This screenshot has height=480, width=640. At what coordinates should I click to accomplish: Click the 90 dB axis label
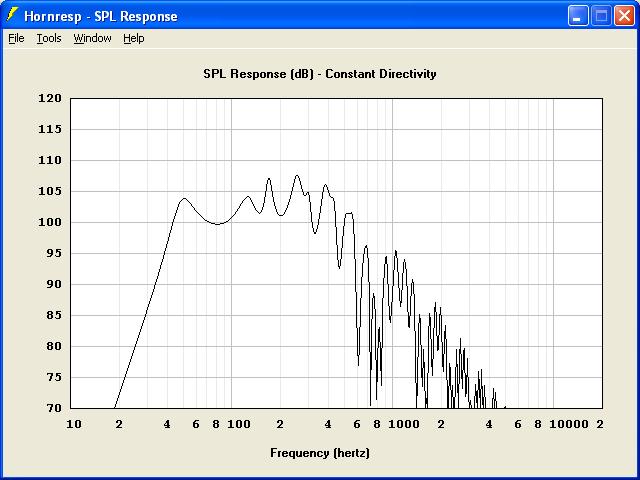point(53,284)
